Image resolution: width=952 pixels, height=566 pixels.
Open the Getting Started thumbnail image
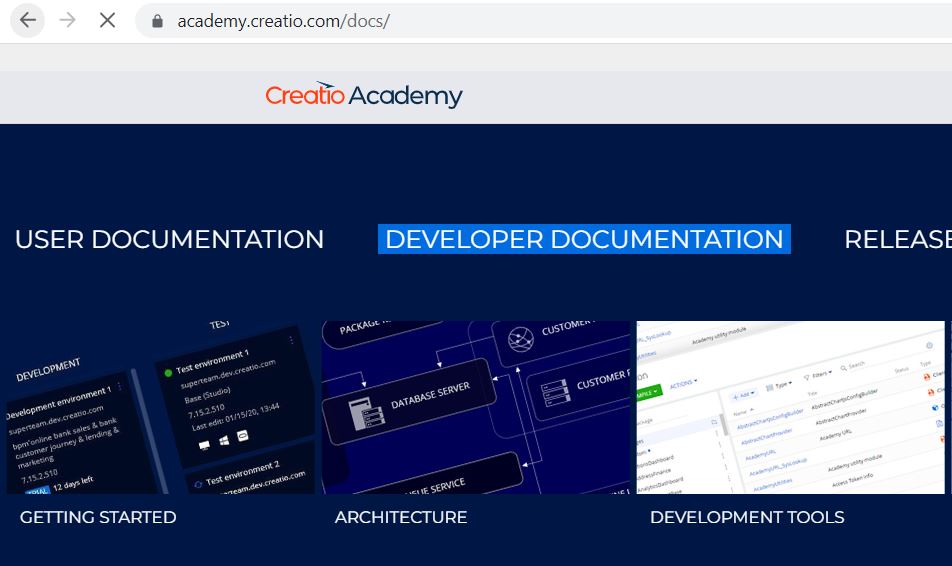[x=160, y=407]
